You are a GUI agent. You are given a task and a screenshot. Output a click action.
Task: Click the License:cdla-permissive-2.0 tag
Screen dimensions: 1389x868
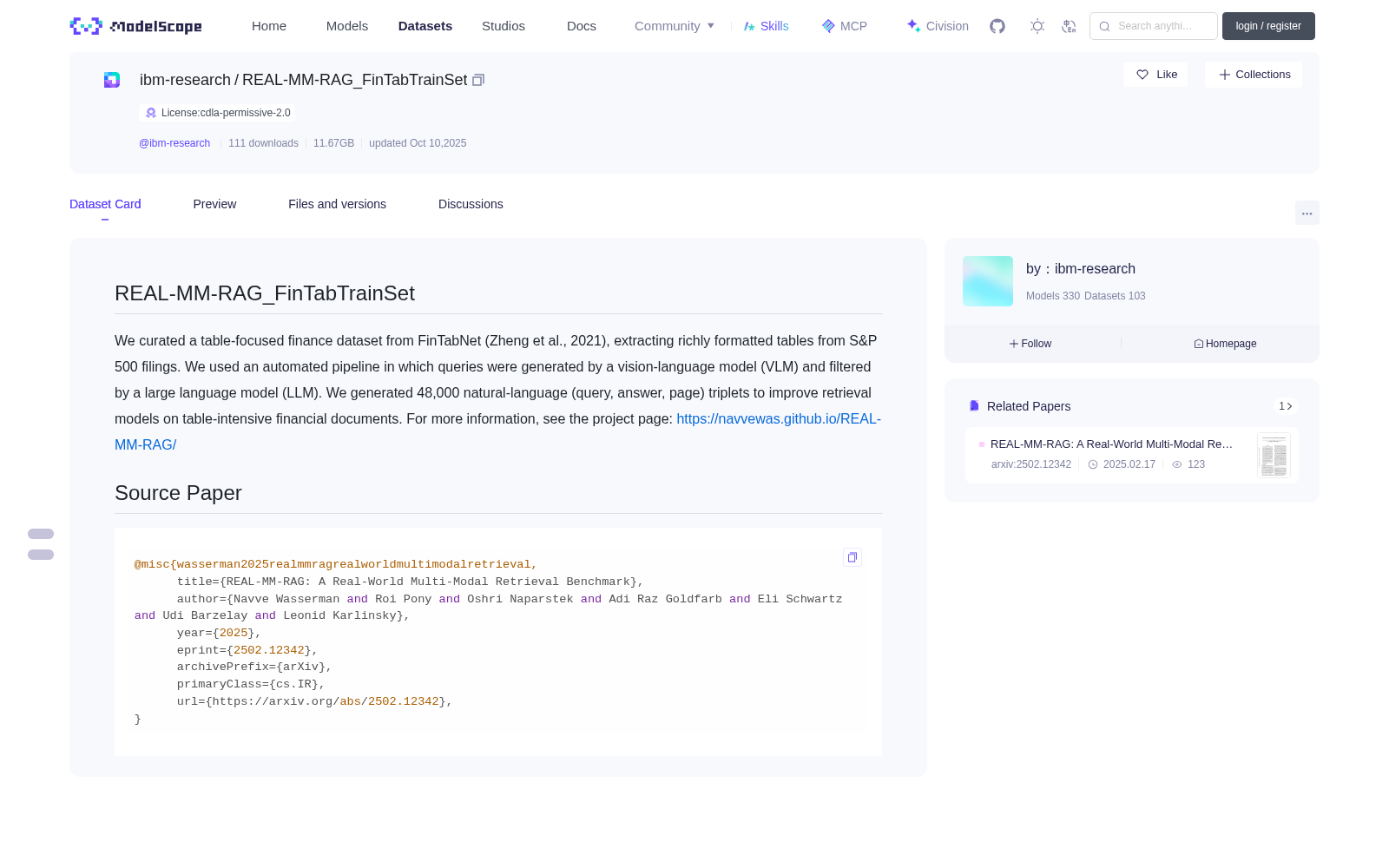point(217,113)
